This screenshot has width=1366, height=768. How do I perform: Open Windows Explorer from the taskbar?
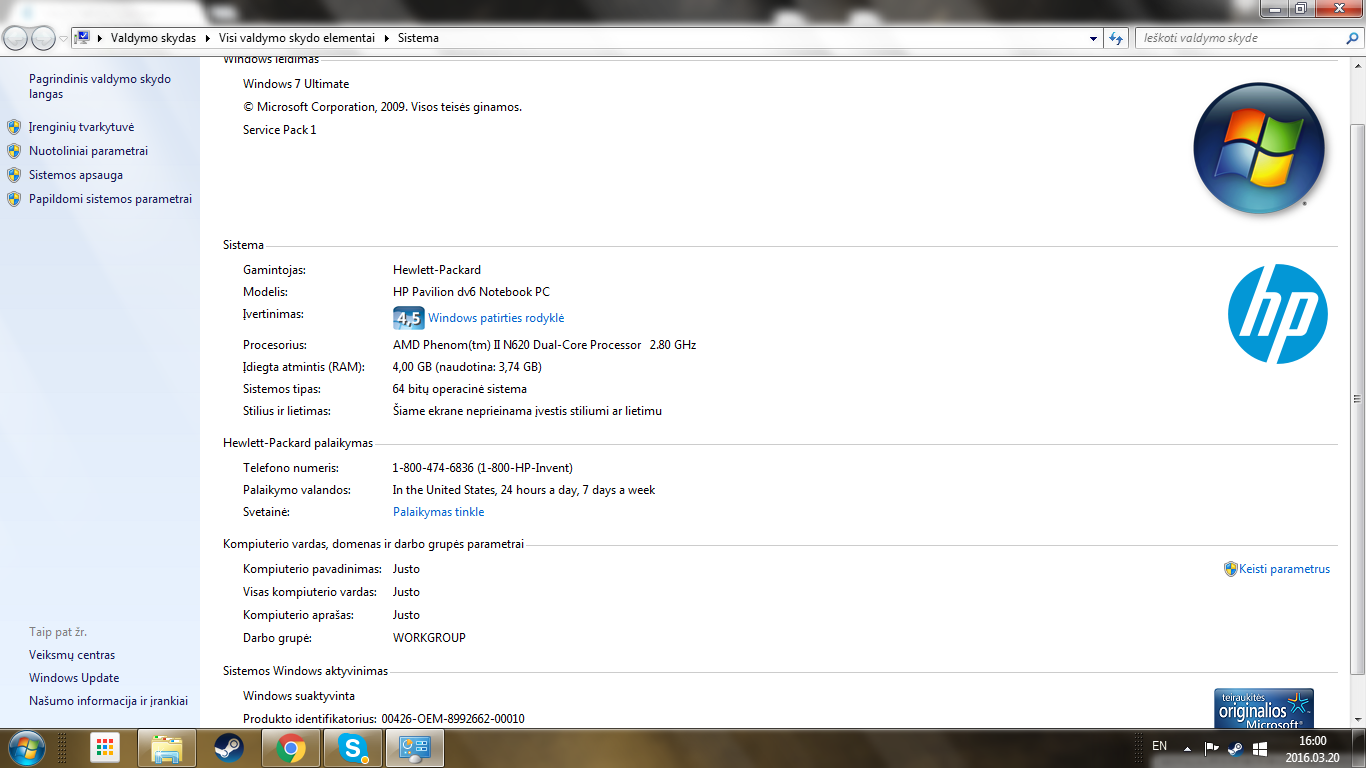coord(167,748)
